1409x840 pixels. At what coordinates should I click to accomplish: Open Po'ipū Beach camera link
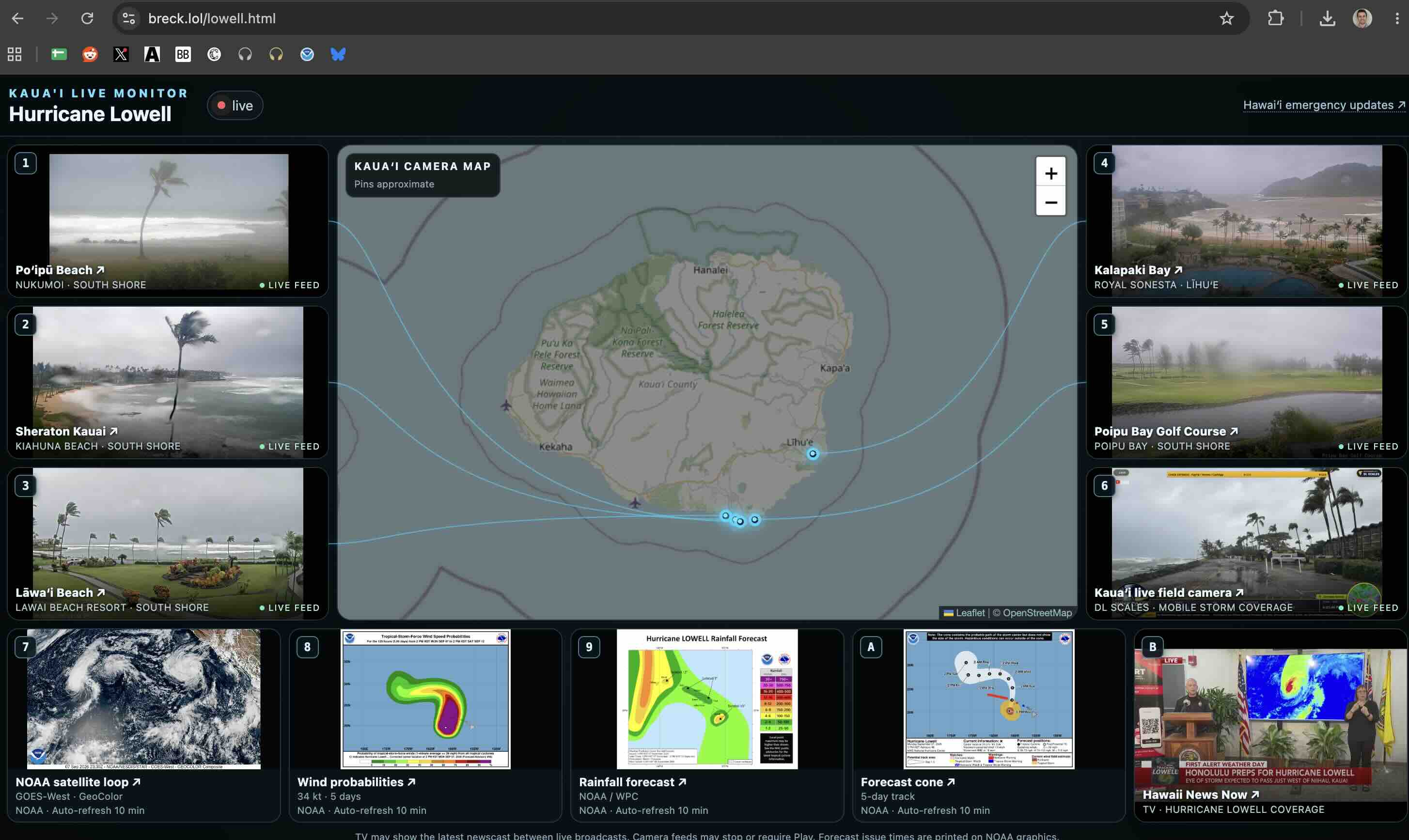(x=60, y=270)
